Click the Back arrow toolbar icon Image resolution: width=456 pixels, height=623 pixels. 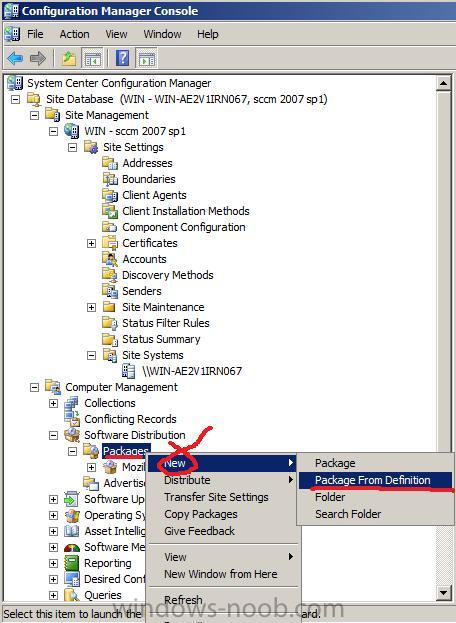15,59
